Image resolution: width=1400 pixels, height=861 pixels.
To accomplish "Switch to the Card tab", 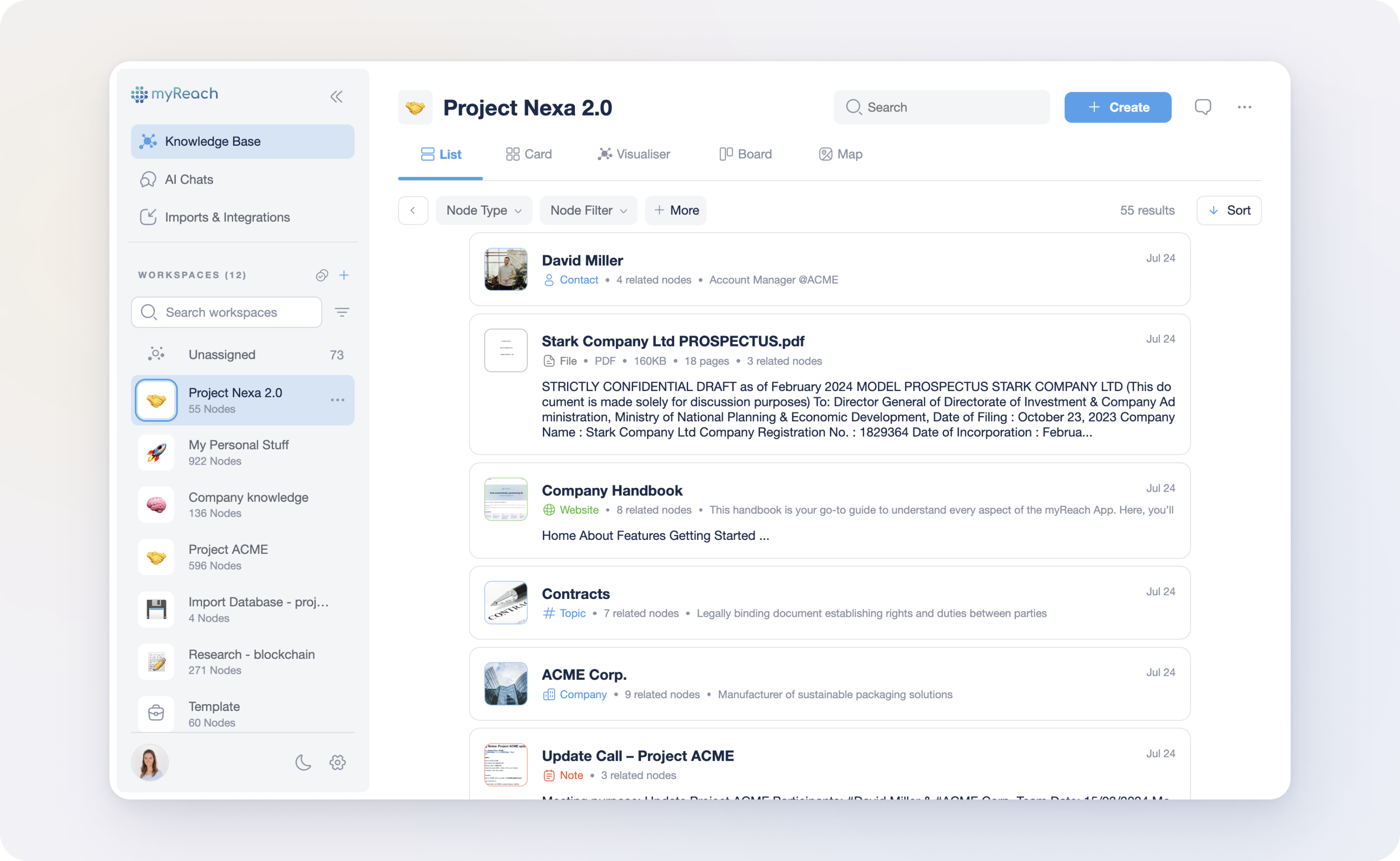I will pyautogui.click(x=528, y=154).
